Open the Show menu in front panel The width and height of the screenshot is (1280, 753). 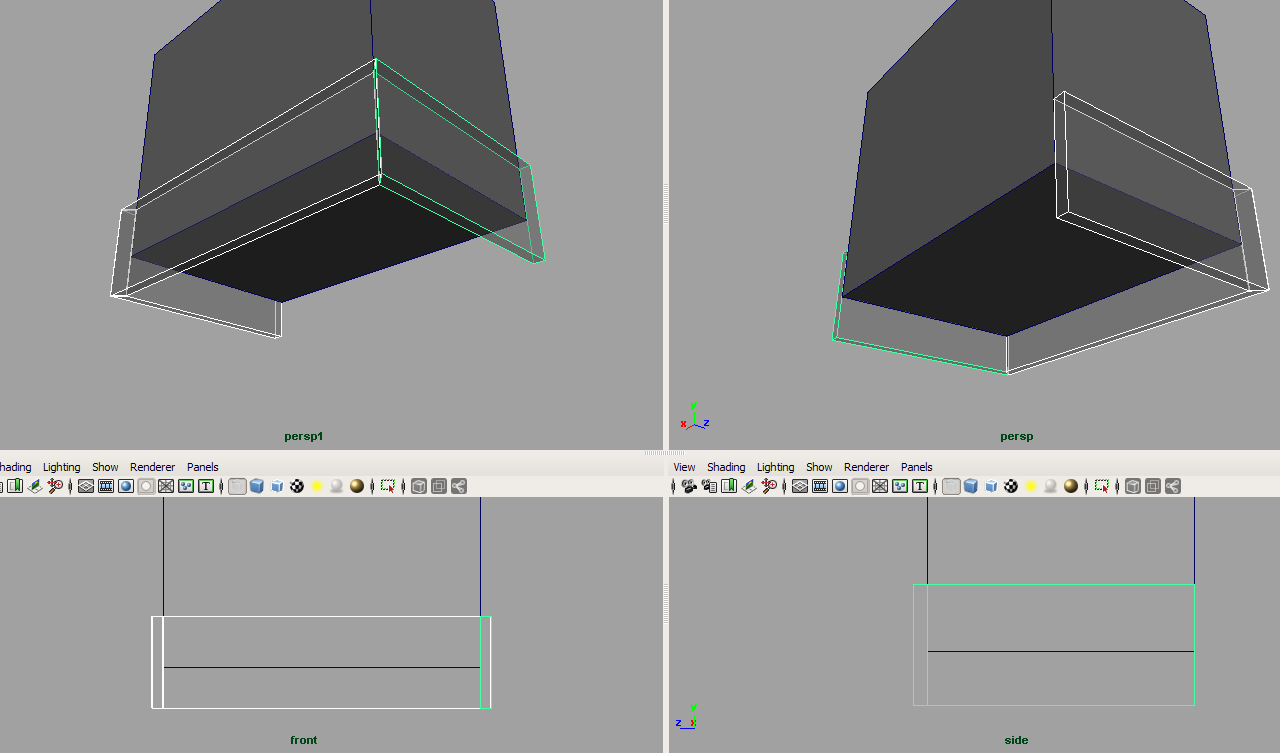[105, 467]
